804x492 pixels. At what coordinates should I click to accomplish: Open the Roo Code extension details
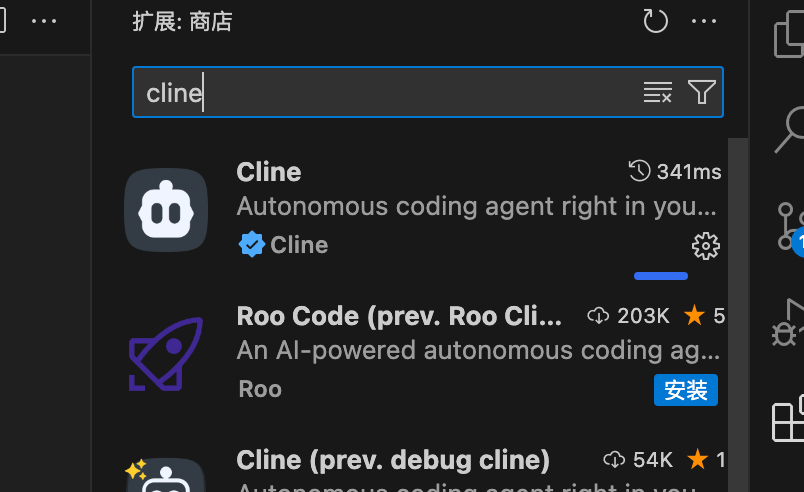click(x=420, y=354)
